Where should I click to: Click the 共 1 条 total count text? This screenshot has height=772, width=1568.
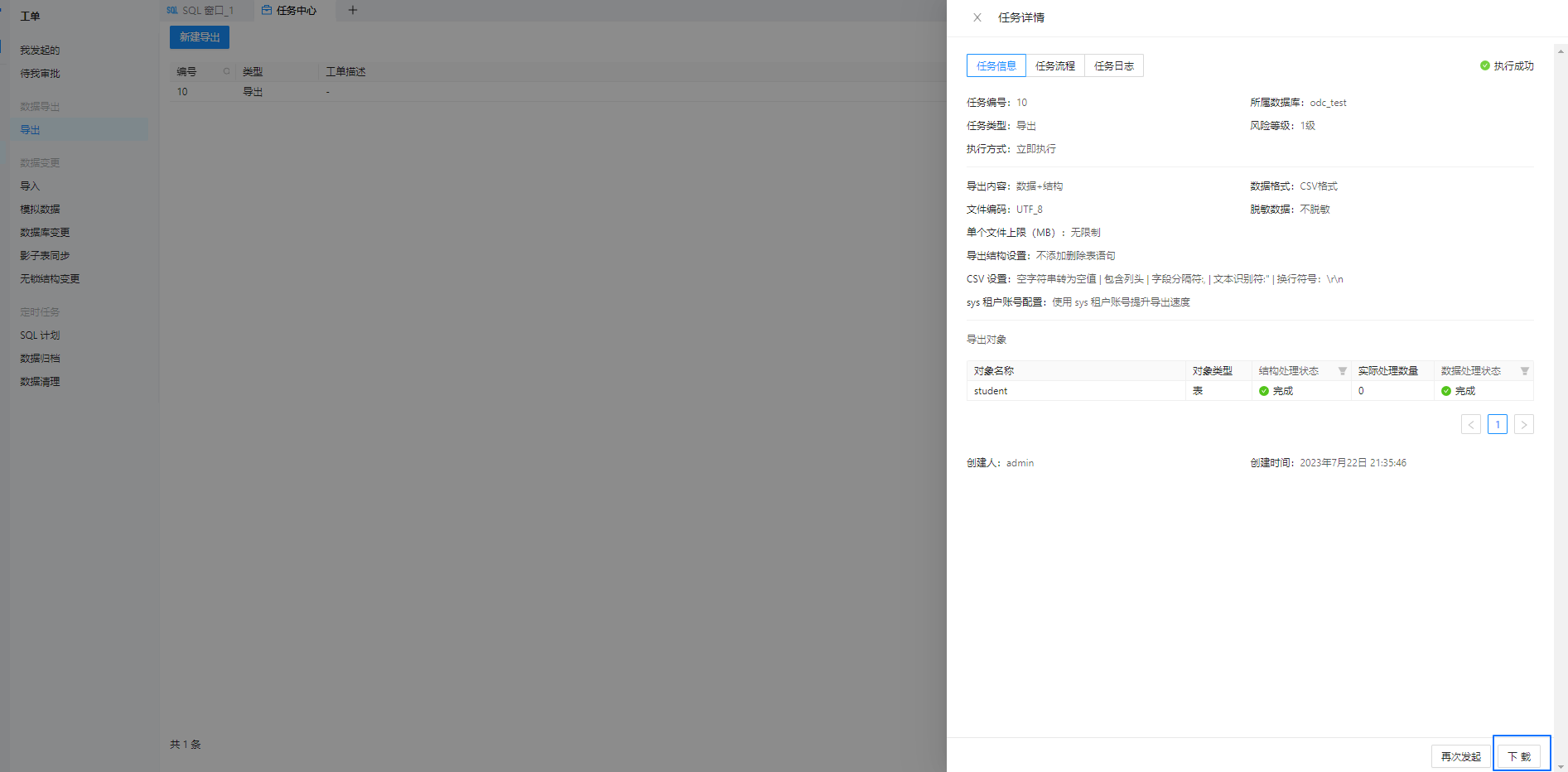(186, 745)
